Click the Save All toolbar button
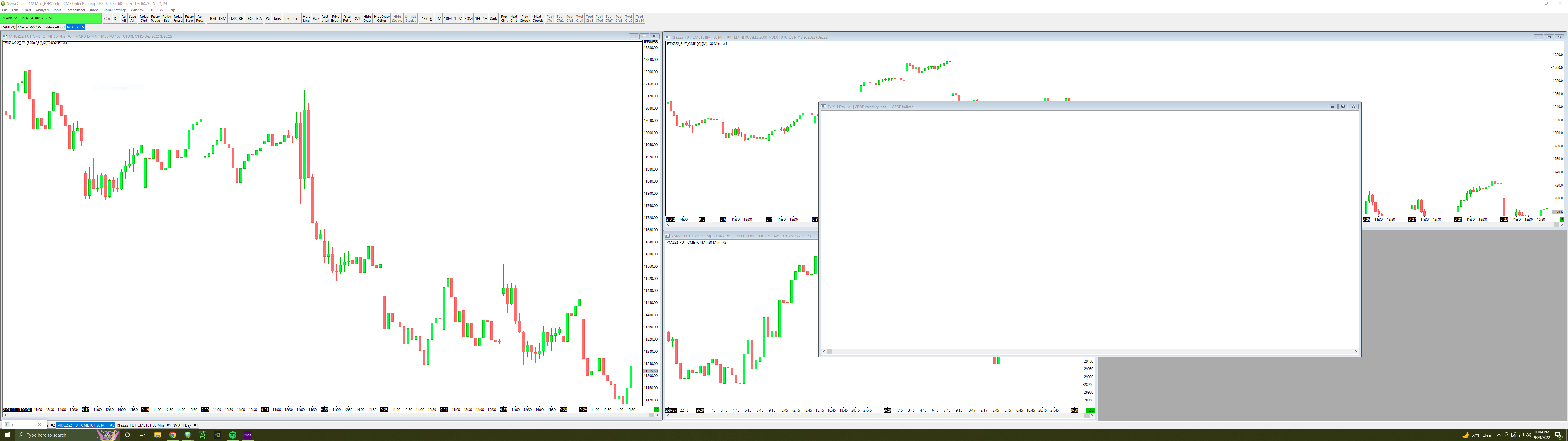This screenshot has height=441, width=1568. click(x=133, y=19)
